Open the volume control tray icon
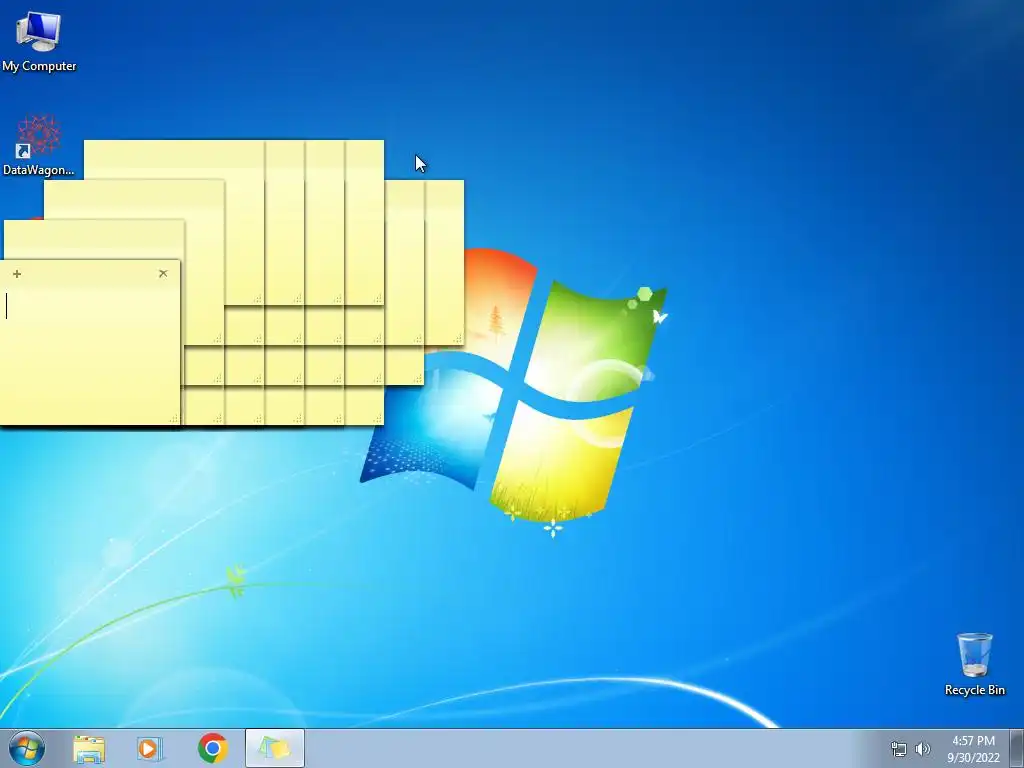 922,749
